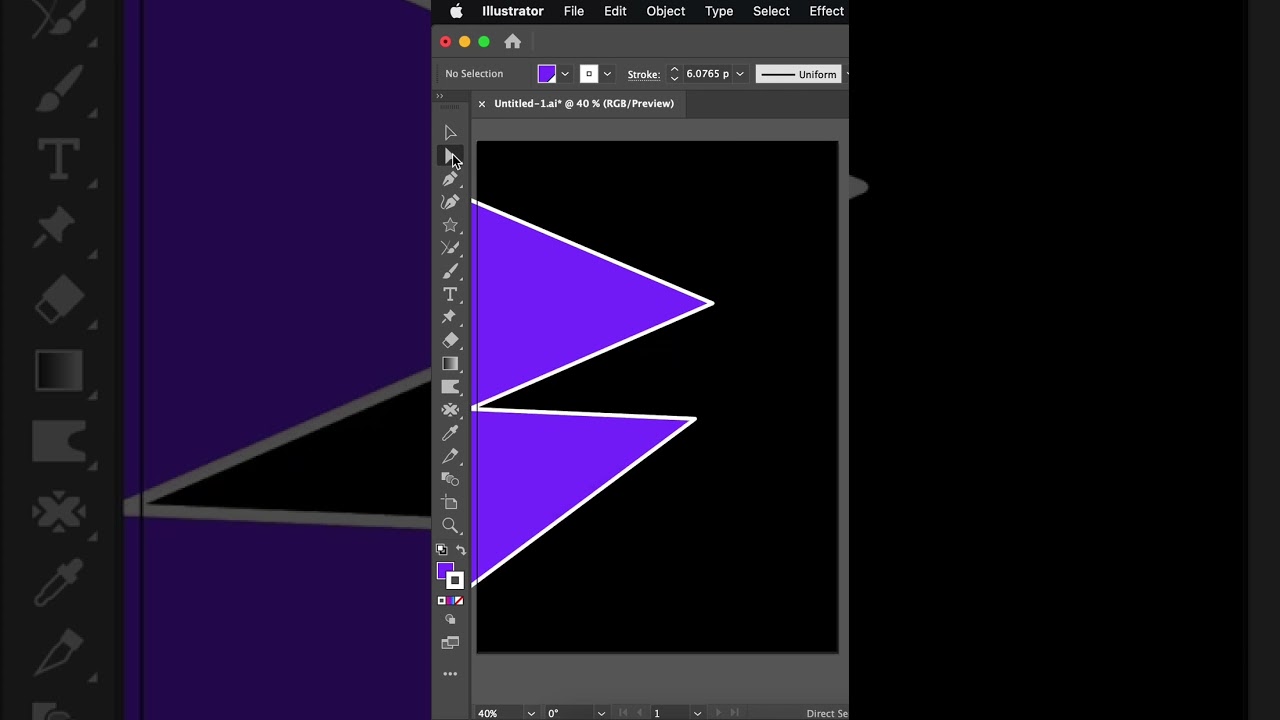This screenshot has width=1280, height=720.
Task: Click the No Selection label
Action: [474, 74]
